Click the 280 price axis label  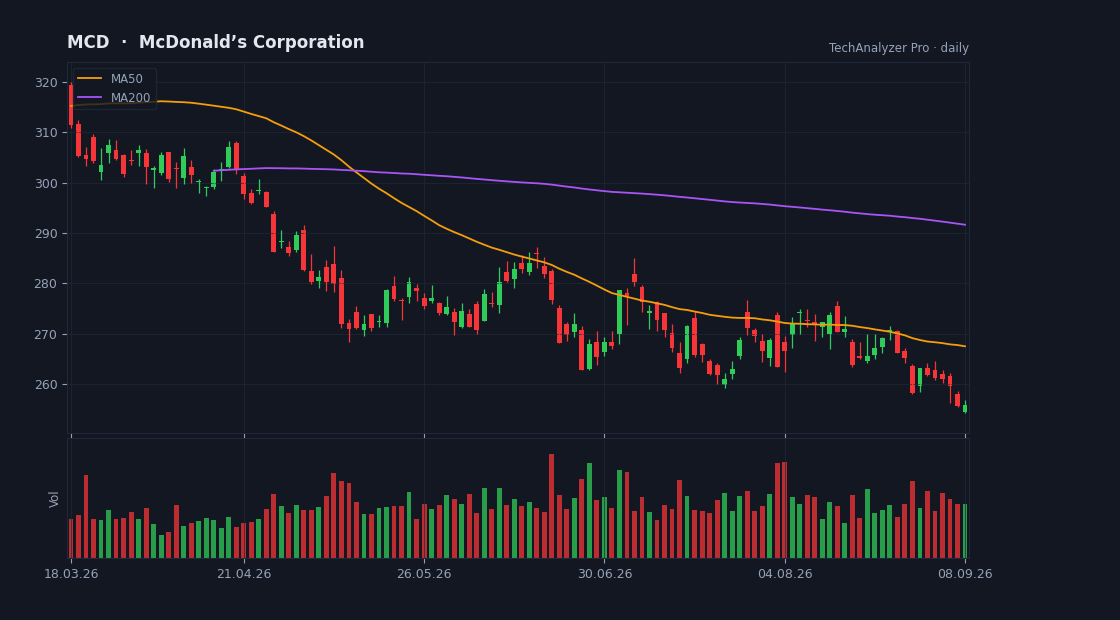46,284
